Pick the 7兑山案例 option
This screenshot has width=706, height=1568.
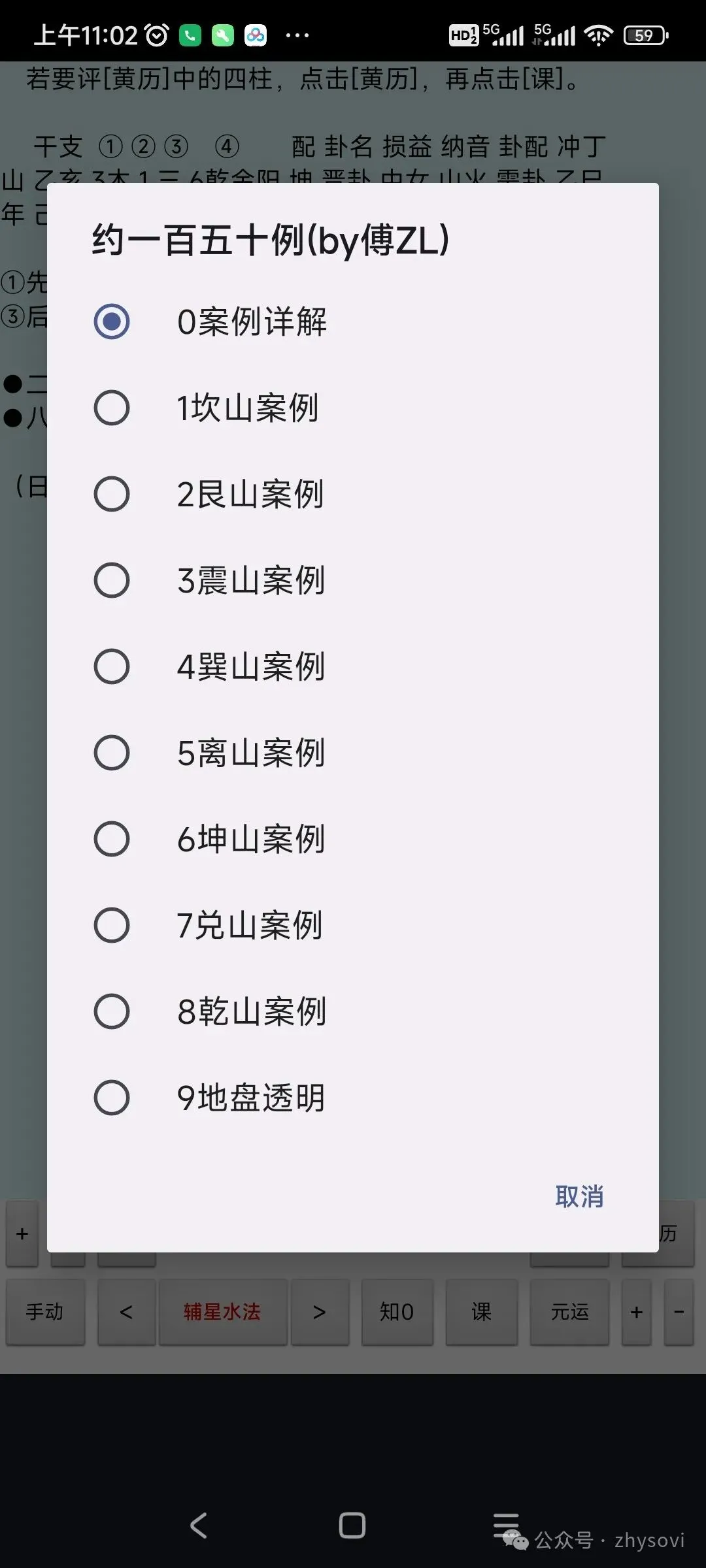(353, 925)
